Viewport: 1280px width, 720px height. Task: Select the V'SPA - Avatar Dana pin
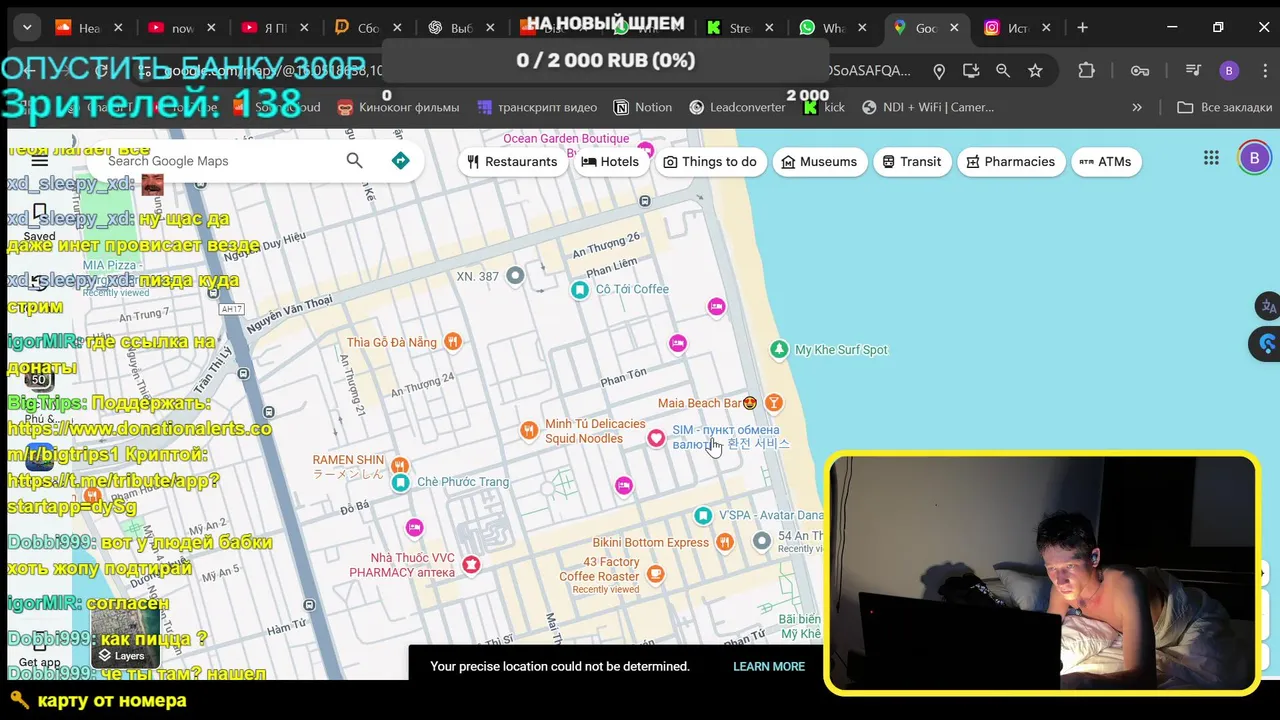tap(703, 516)
